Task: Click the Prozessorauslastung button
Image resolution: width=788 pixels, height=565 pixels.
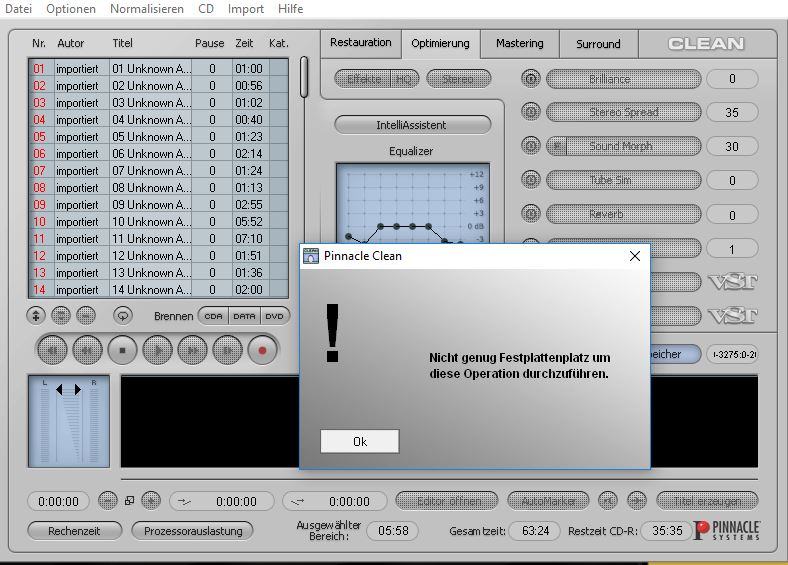Action: point(192,531)
